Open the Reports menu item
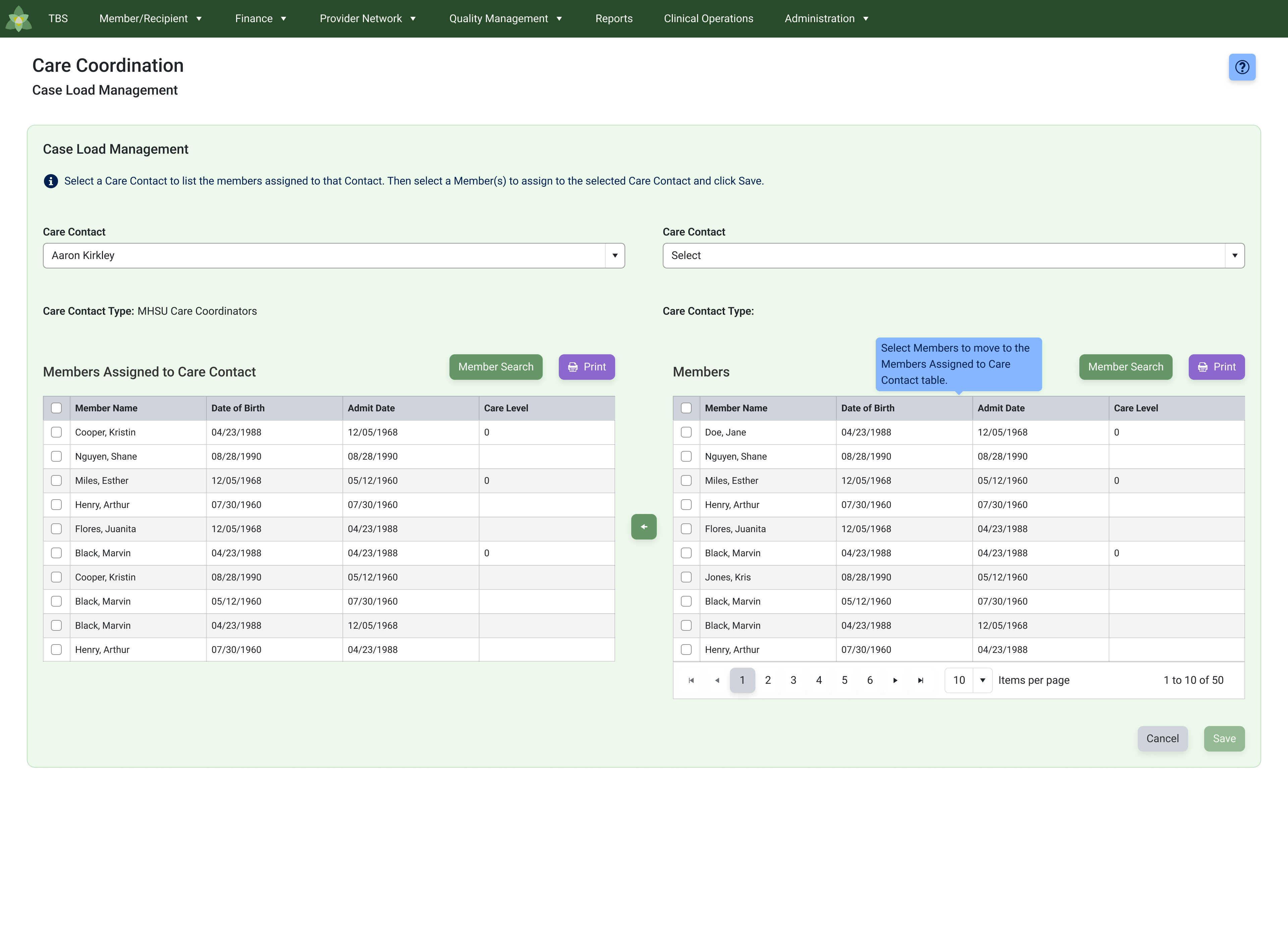Image resolution: width=1288 pixels, height=926 pixels. (x=614, y=19)
